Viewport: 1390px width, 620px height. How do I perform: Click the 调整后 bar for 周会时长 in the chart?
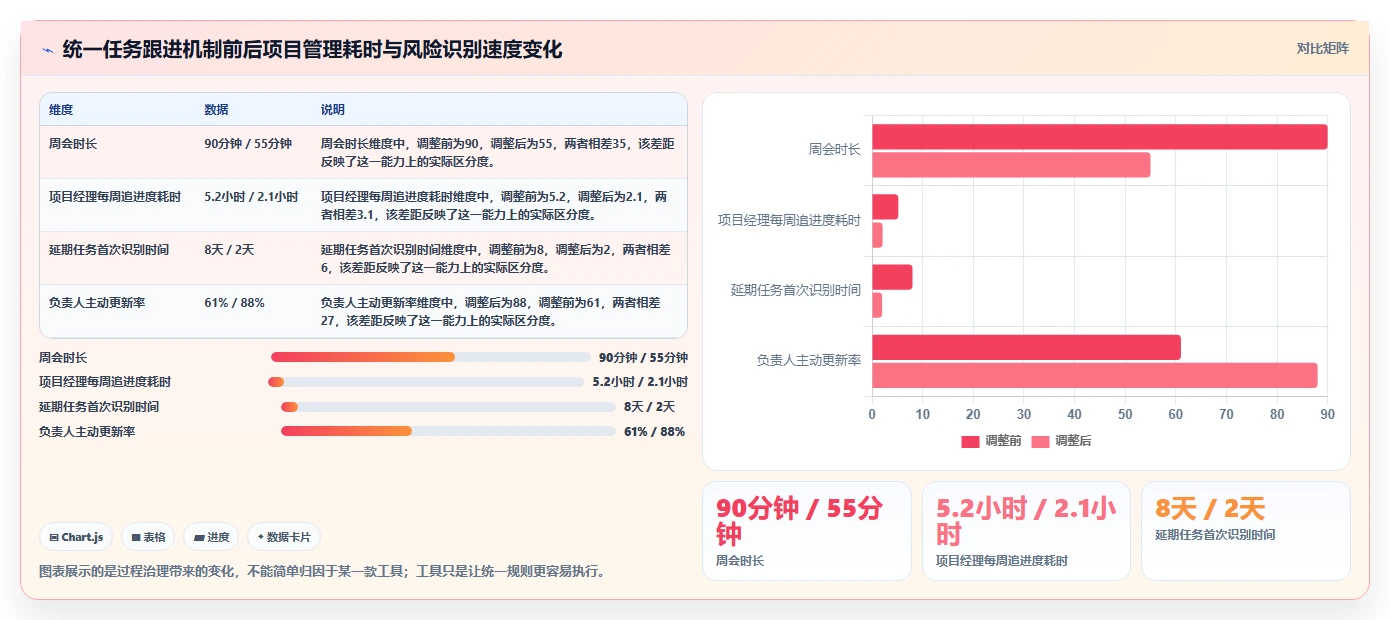(1011, 165)
